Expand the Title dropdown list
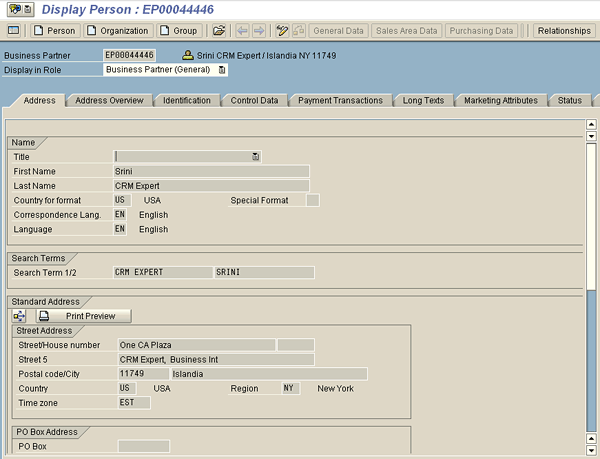This screenshot has width=600, height=459. point(256,156)
